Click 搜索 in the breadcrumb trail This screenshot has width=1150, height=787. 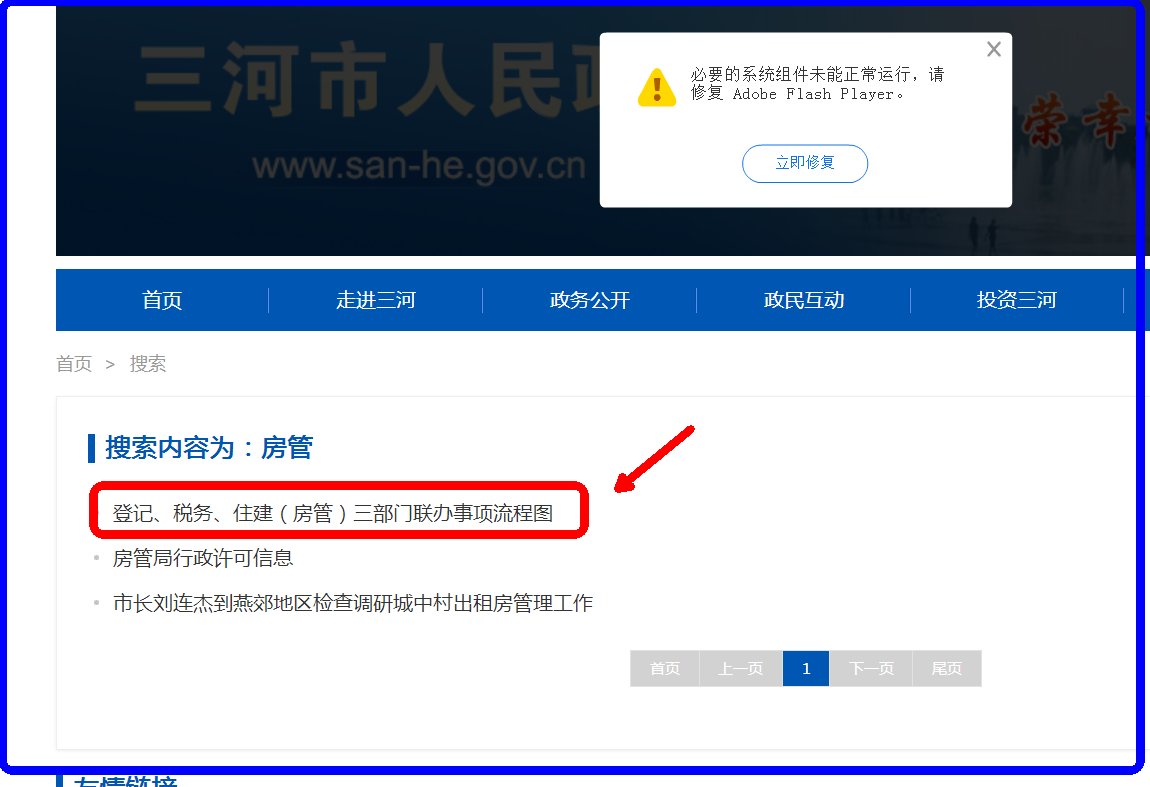148,363
